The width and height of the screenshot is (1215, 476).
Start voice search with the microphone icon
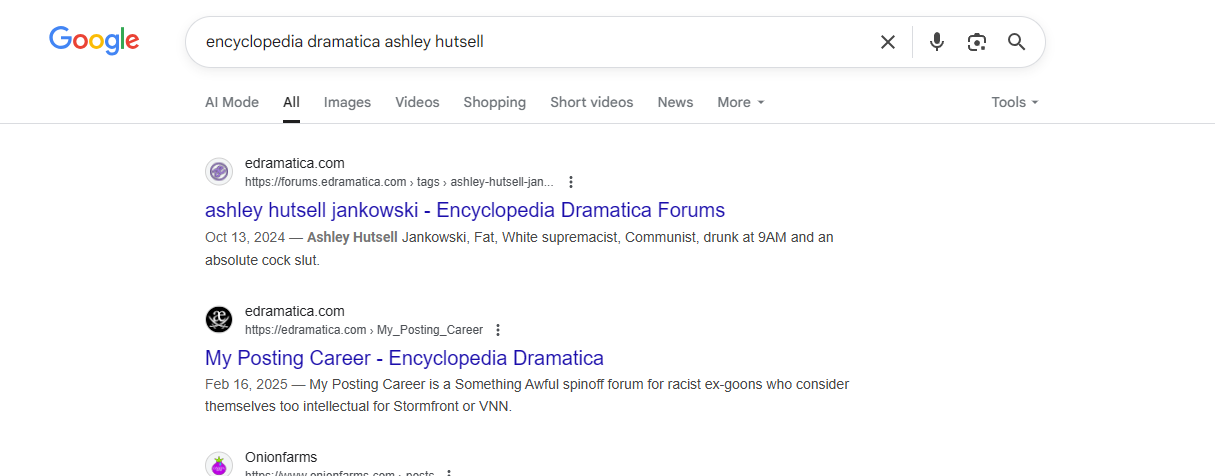click(x=937, y=42)
